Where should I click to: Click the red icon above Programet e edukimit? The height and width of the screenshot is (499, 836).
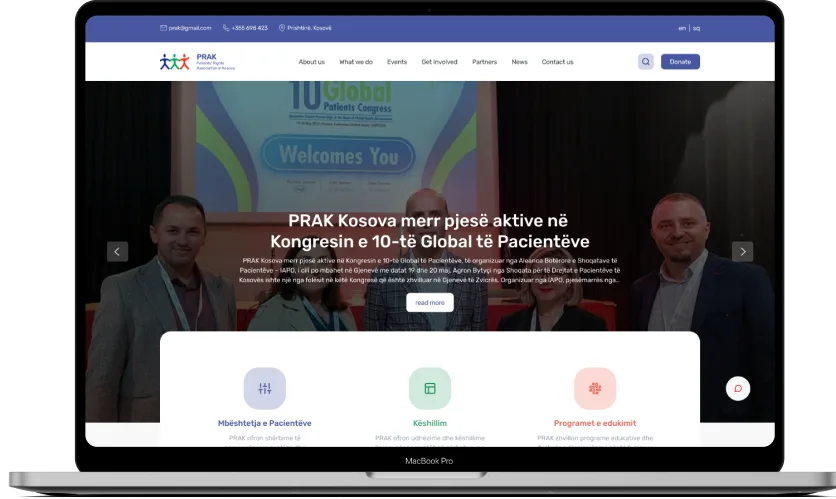click(x=595, y=388)
